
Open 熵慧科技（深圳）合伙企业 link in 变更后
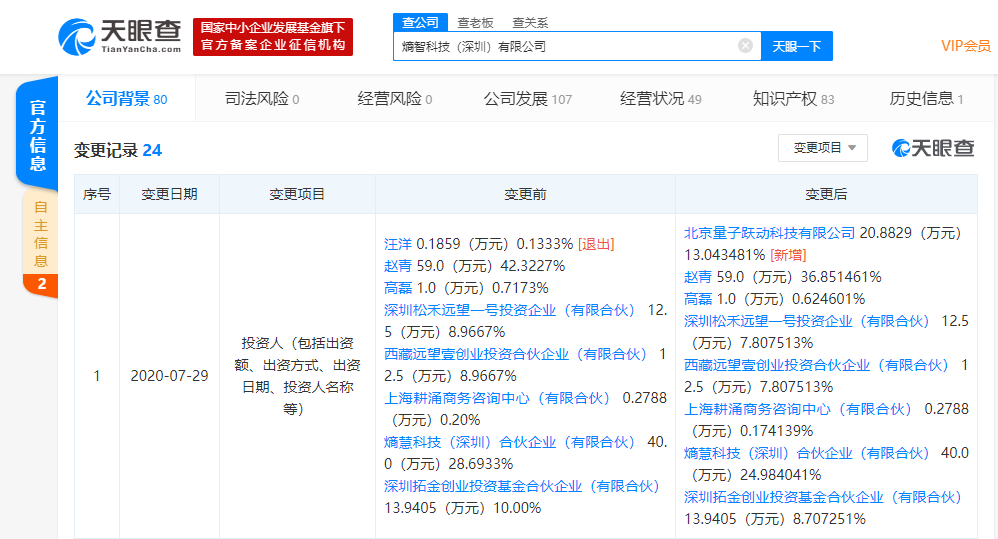807,453
